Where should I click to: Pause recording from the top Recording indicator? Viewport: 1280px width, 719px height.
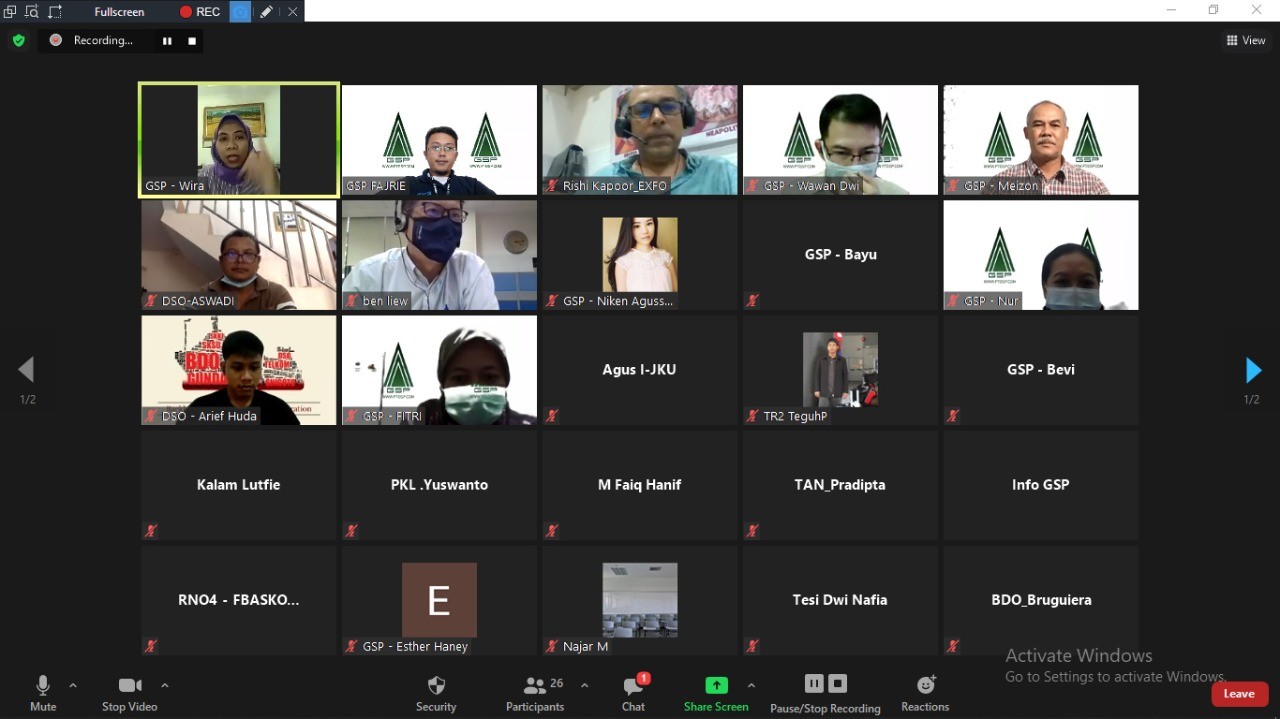167,41
